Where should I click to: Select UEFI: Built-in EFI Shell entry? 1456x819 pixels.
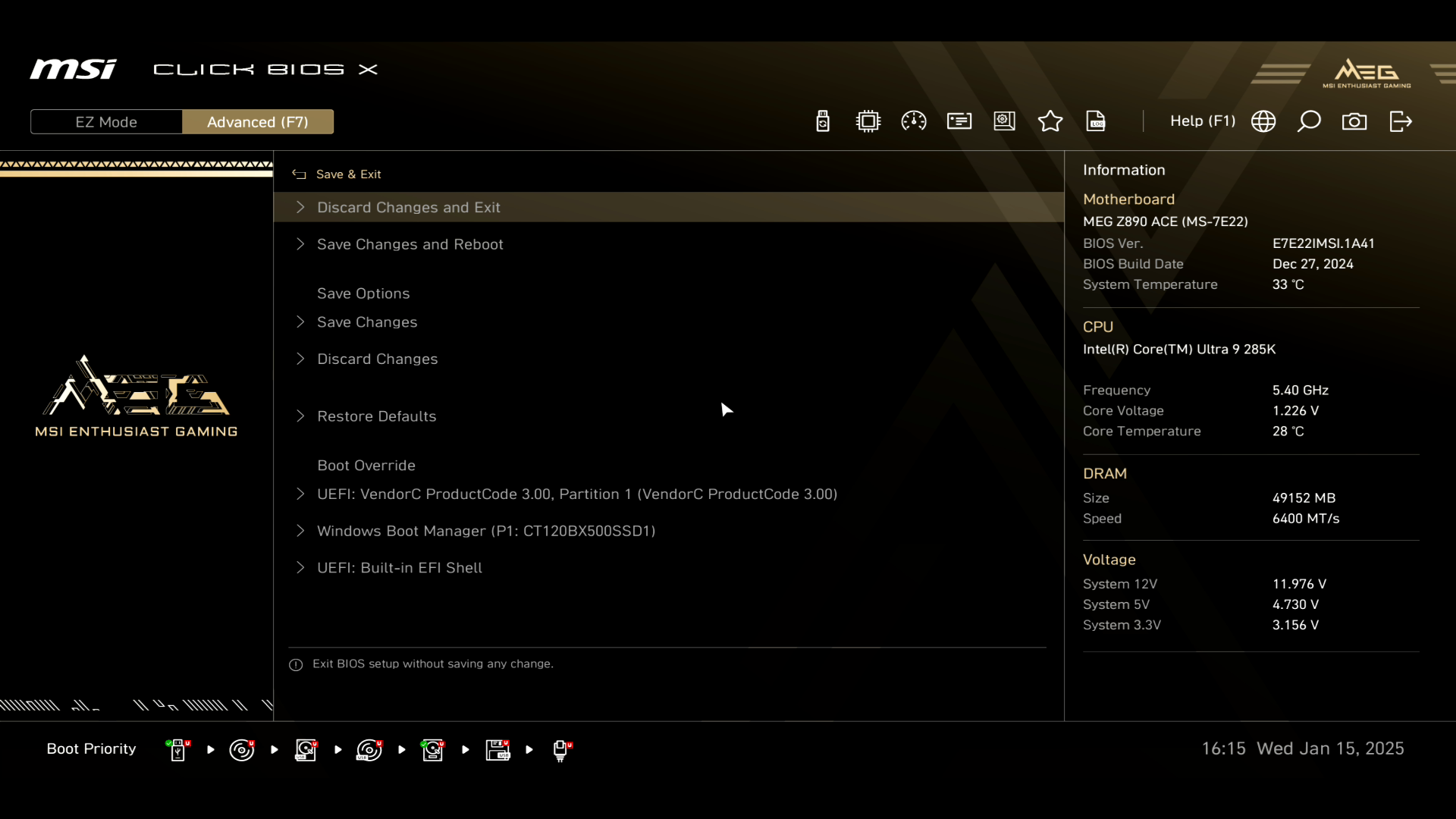399,568
